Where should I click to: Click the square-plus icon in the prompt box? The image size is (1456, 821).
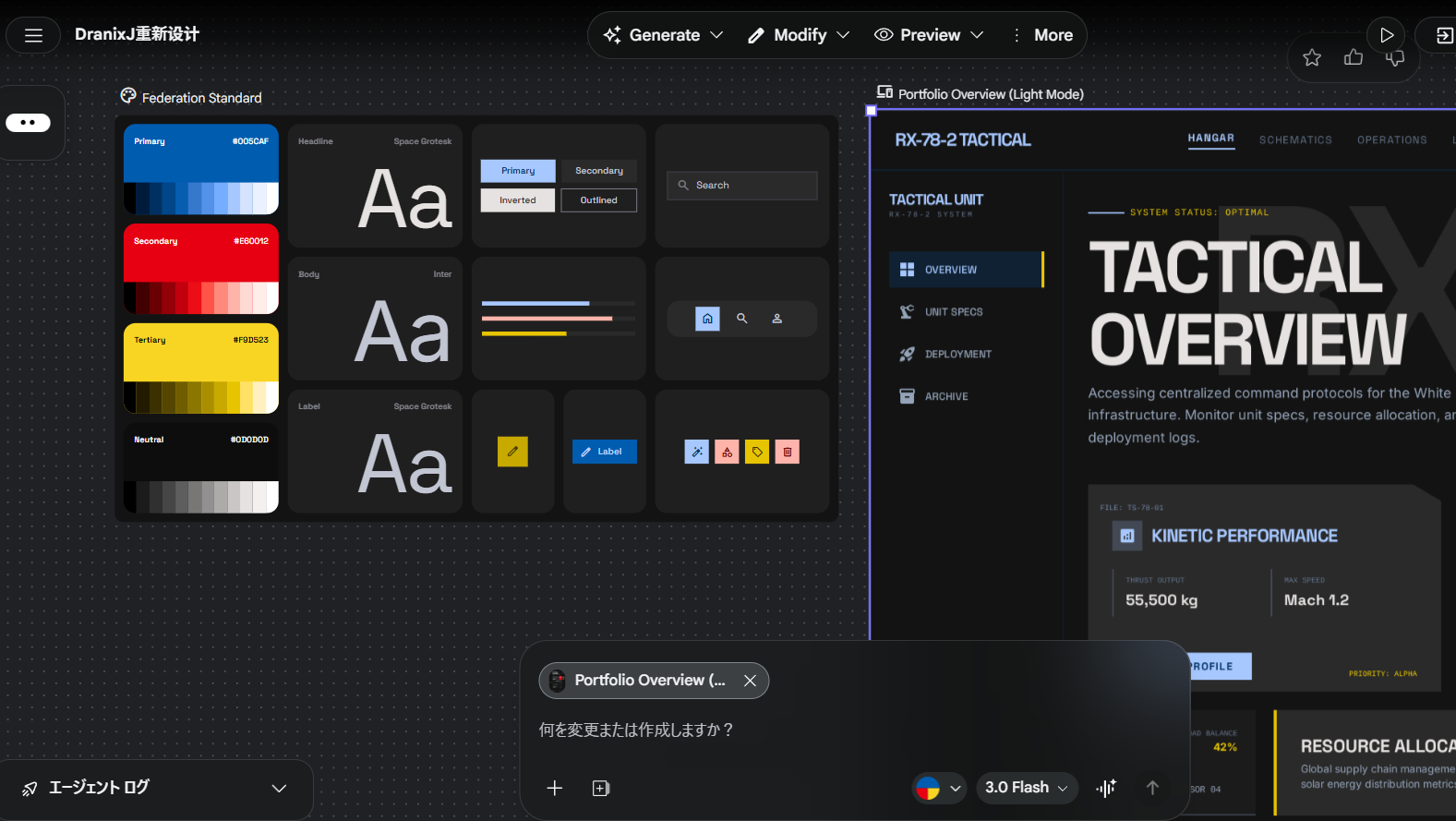pyautogui.click(x=601, y=788)
